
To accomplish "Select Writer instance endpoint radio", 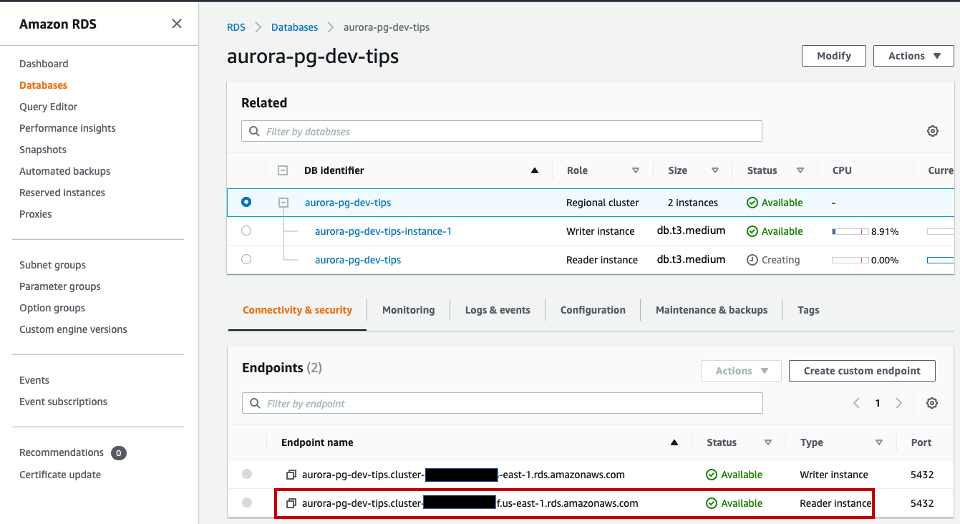I will tap(247, 474).
